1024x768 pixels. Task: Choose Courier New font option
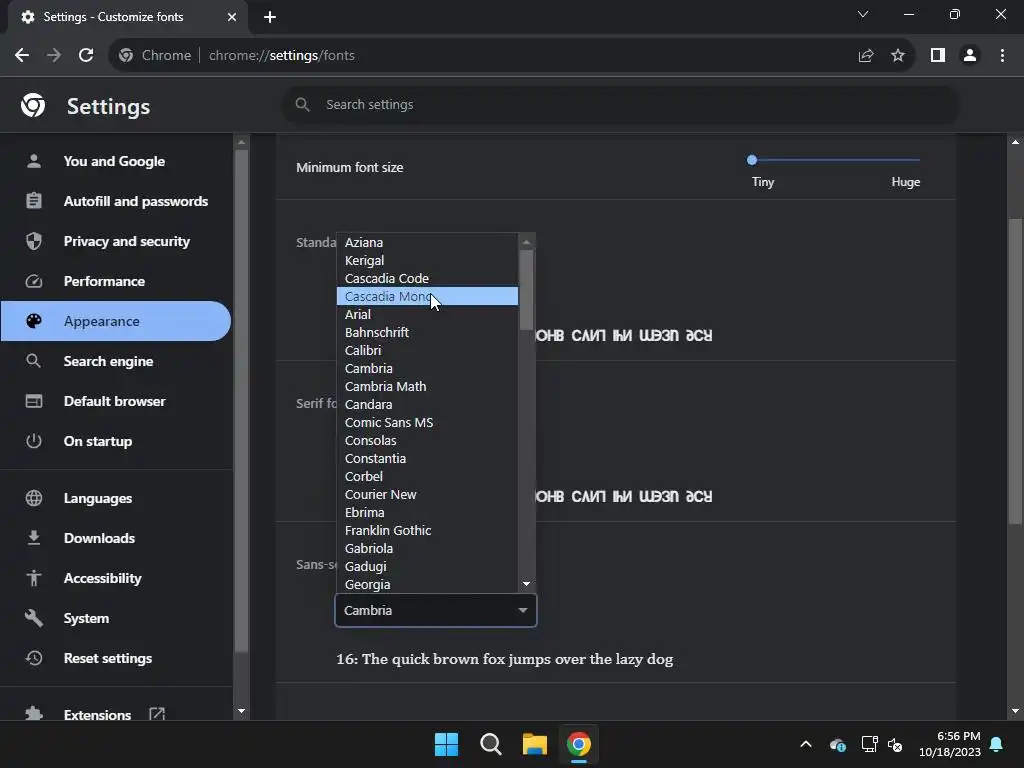[x=427, y=494]
